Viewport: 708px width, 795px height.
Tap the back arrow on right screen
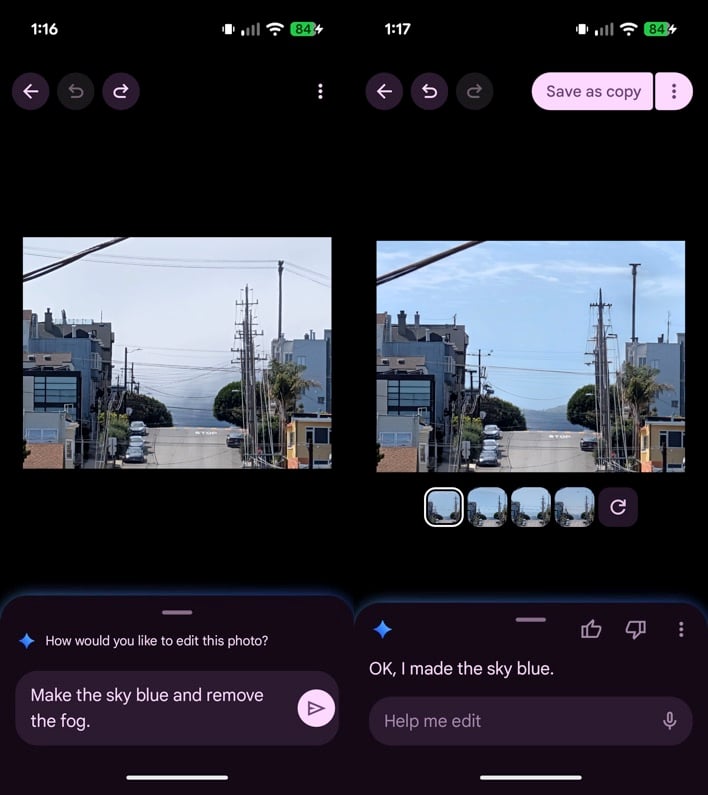click(x=384, y=91)
